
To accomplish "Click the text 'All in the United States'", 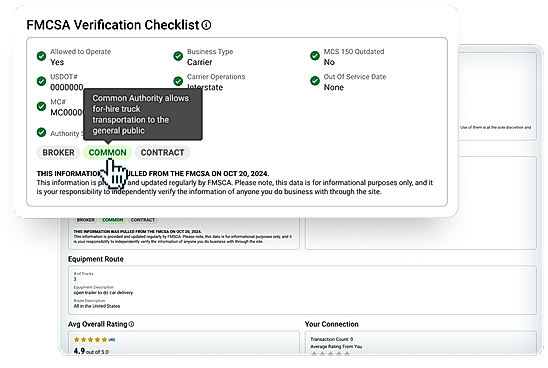I will pyautogui.click(x=97, y=306).
